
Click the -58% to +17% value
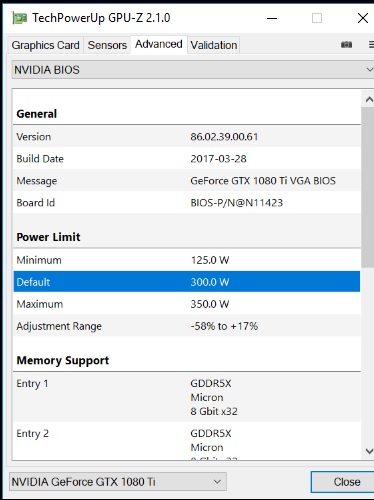(224, 326)
